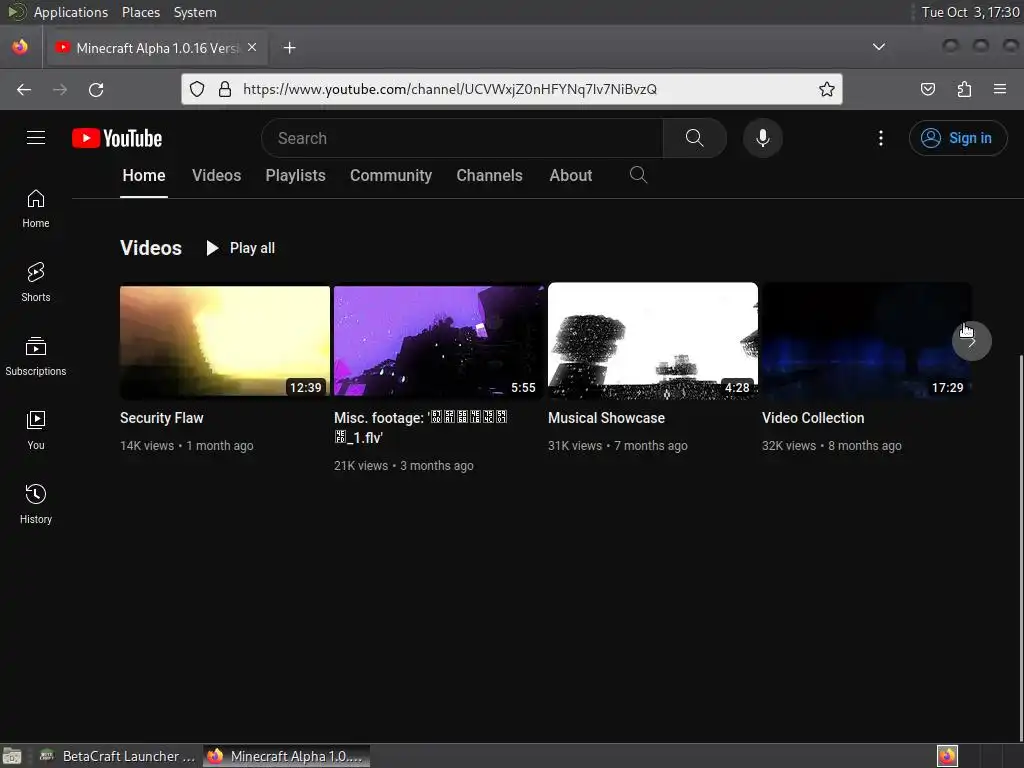Go back with browser back arrow
1024x768 pixels.
click(24, 89)
